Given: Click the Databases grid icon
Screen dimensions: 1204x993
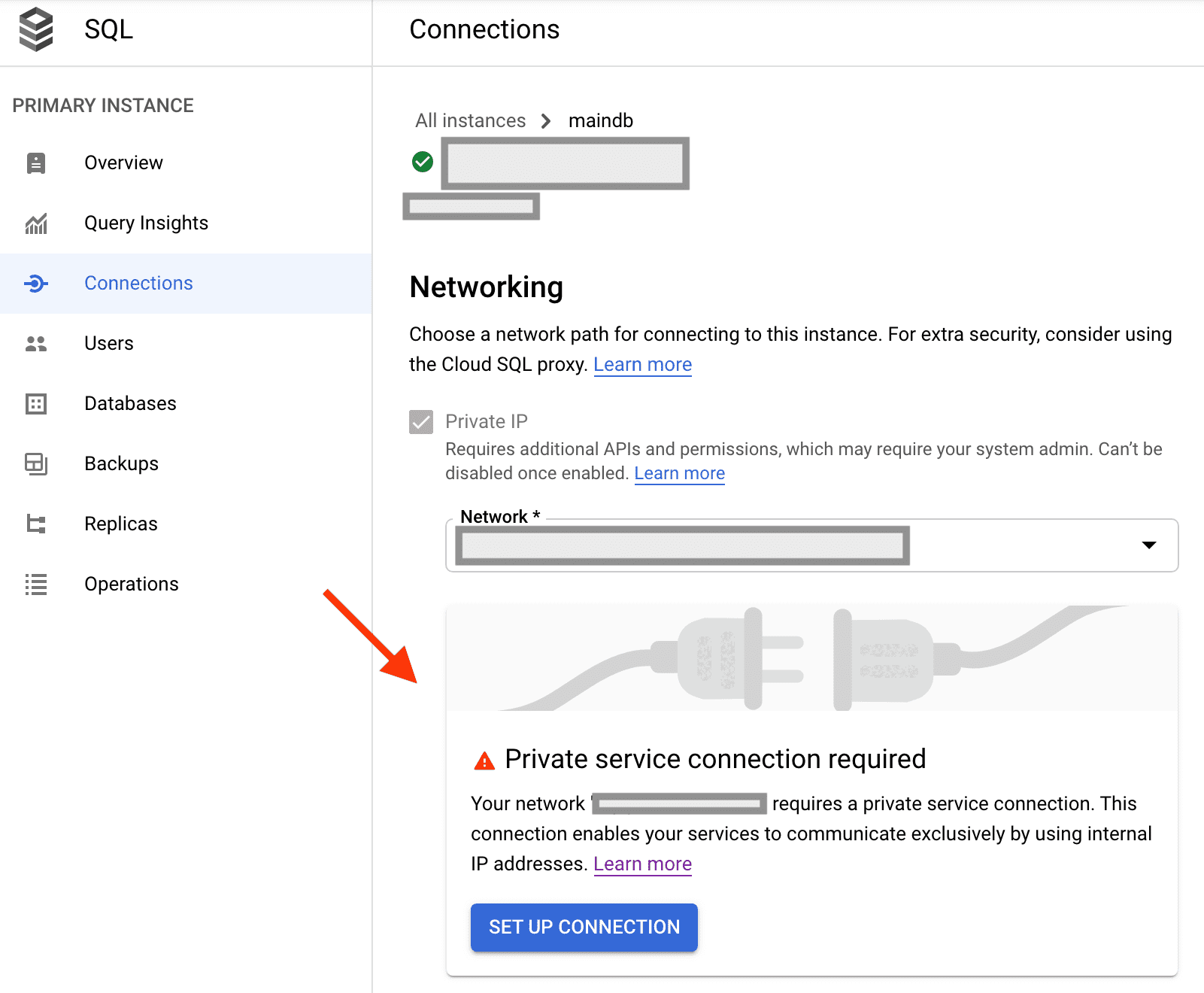Looking at the screenshot, I should coord(36,404).
